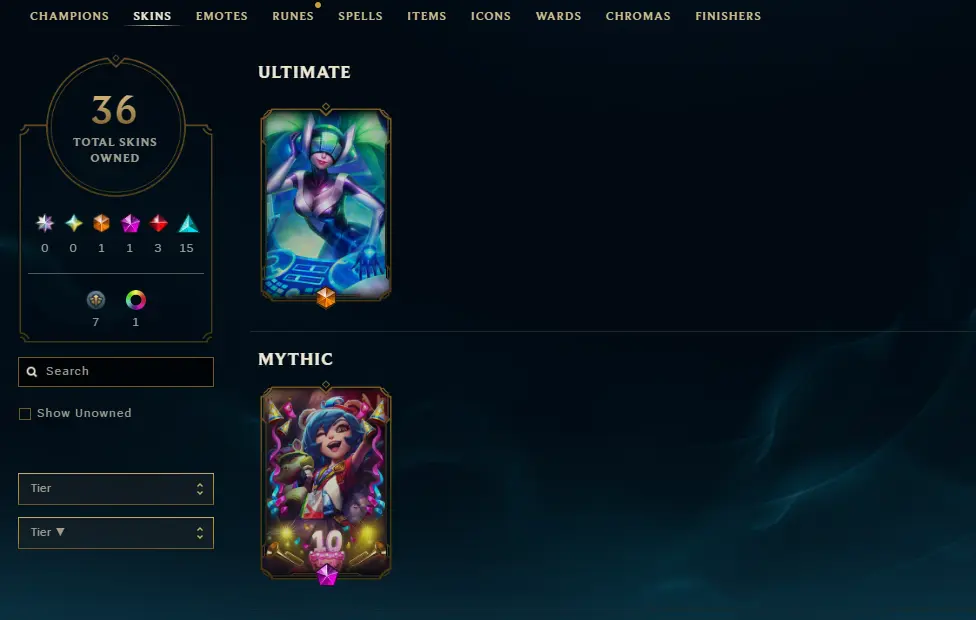Click the cyan Epic tier triangle icon

[x=188, y=223]
